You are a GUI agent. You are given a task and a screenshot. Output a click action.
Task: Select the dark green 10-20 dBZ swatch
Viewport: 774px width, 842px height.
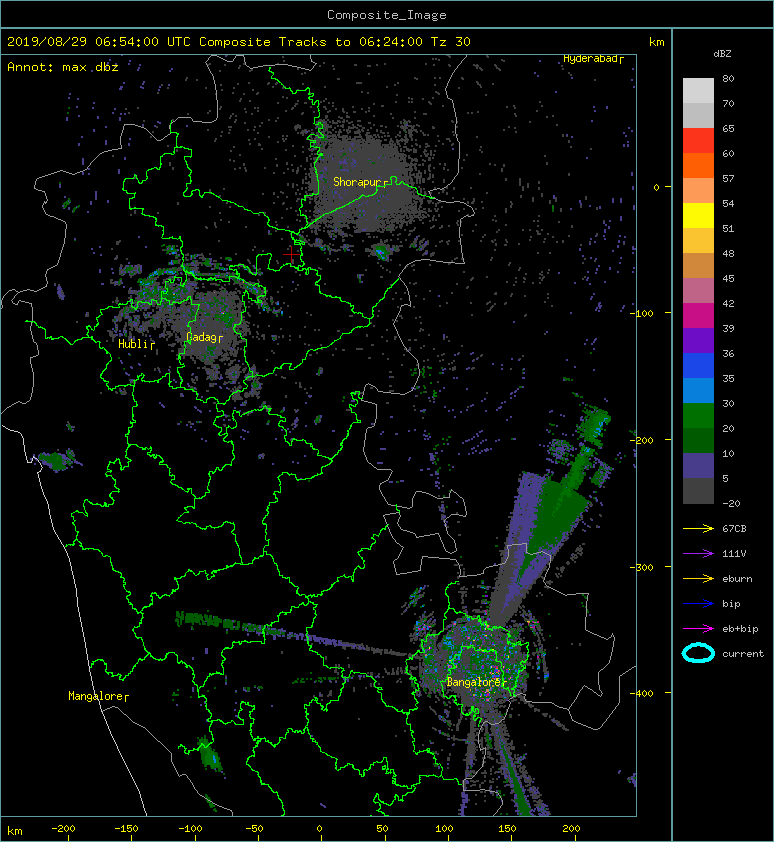click(698, 440)
